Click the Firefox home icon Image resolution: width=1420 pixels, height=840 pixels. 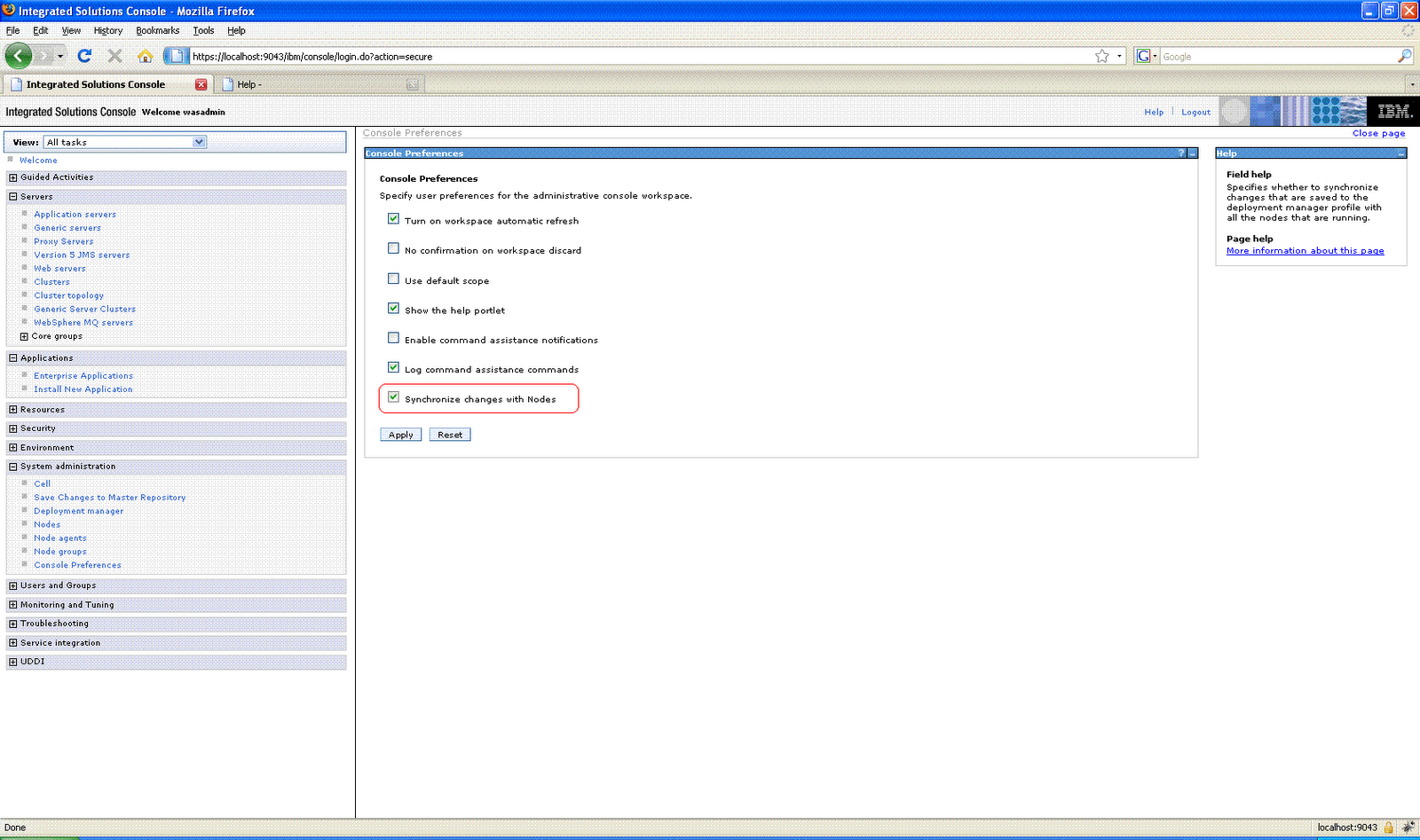(145, 56)
